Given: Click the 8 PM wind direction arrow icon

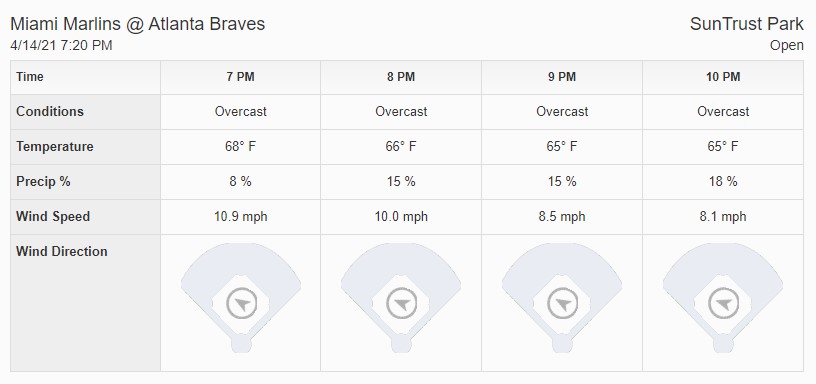Looking at the screenshot, I should pyautogui.click(x=402, y=304).
